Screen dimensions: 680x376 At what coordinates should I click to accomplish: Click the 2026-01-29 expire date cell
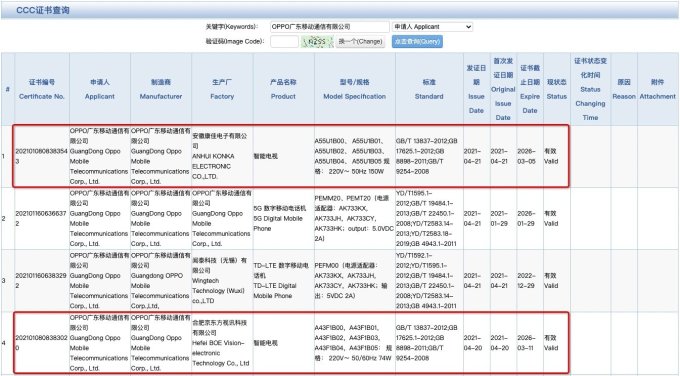(530, 219)
